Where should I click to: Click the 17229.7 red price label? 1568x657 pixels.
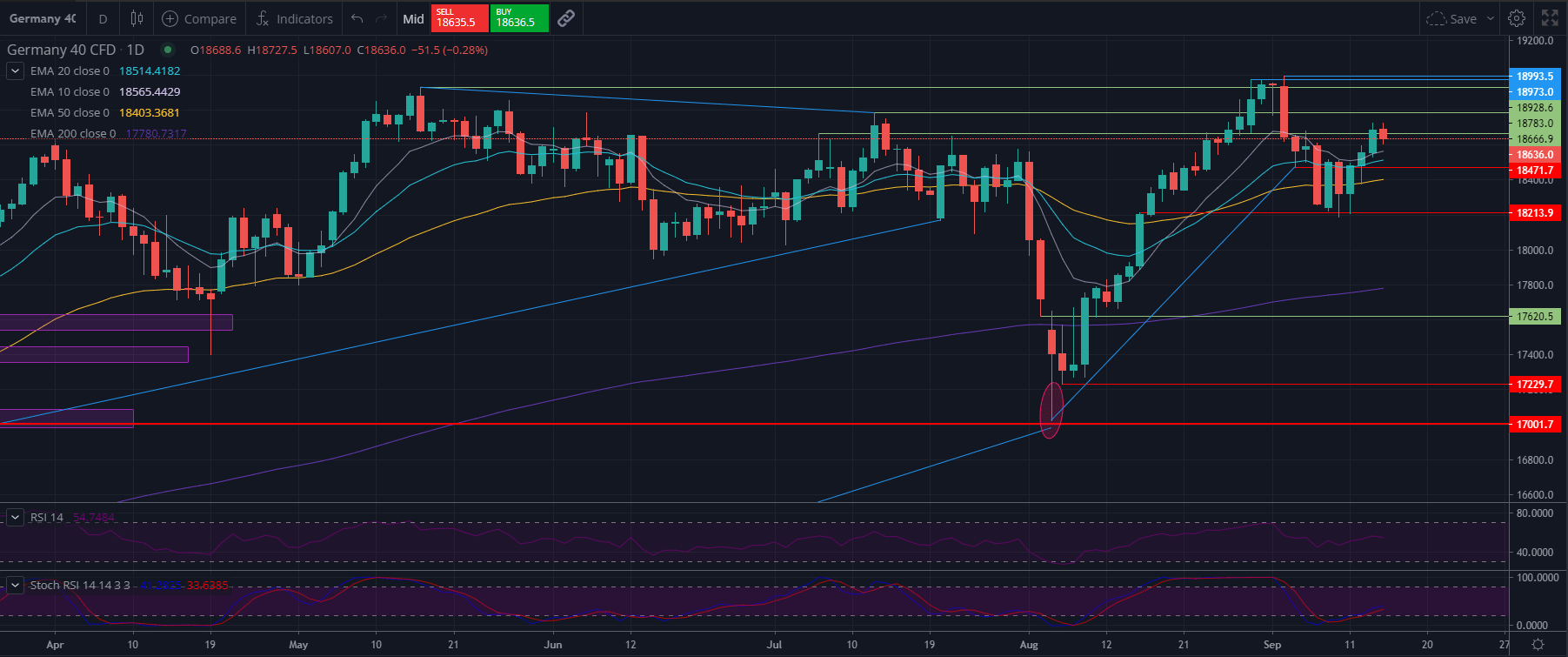pos(1535,384)
